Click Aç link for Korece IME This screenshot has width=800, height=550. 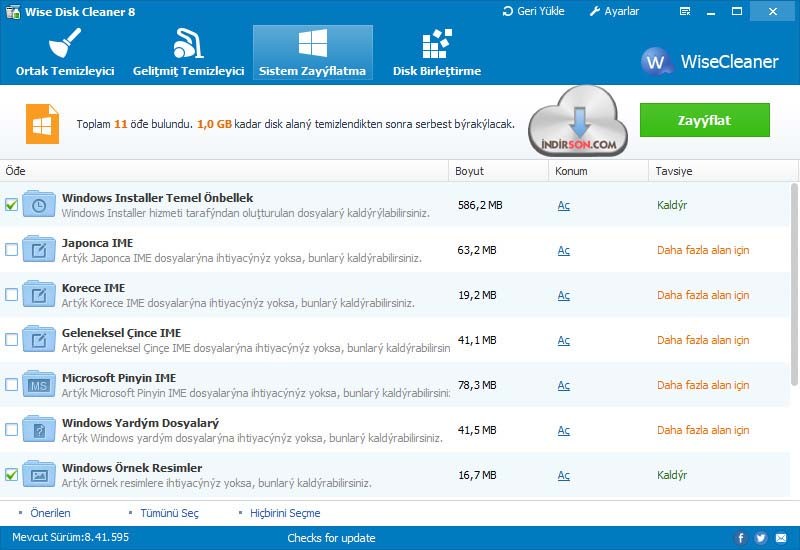point(563,295)
